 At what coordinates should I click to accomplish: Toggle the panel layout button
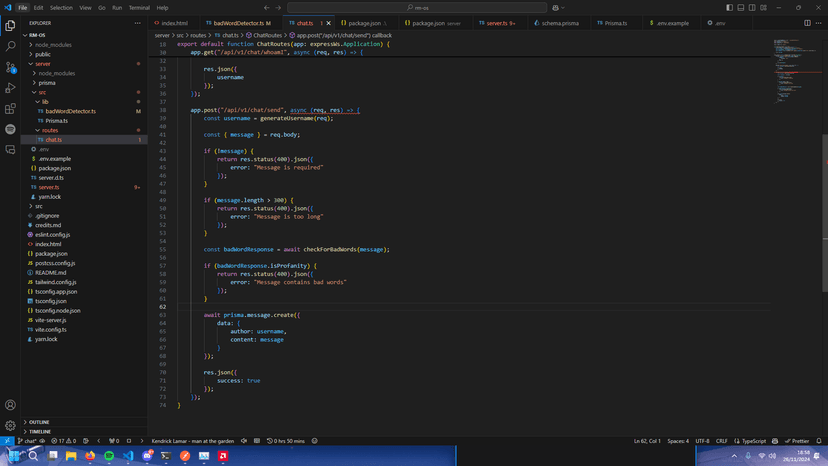coord(741,7)
